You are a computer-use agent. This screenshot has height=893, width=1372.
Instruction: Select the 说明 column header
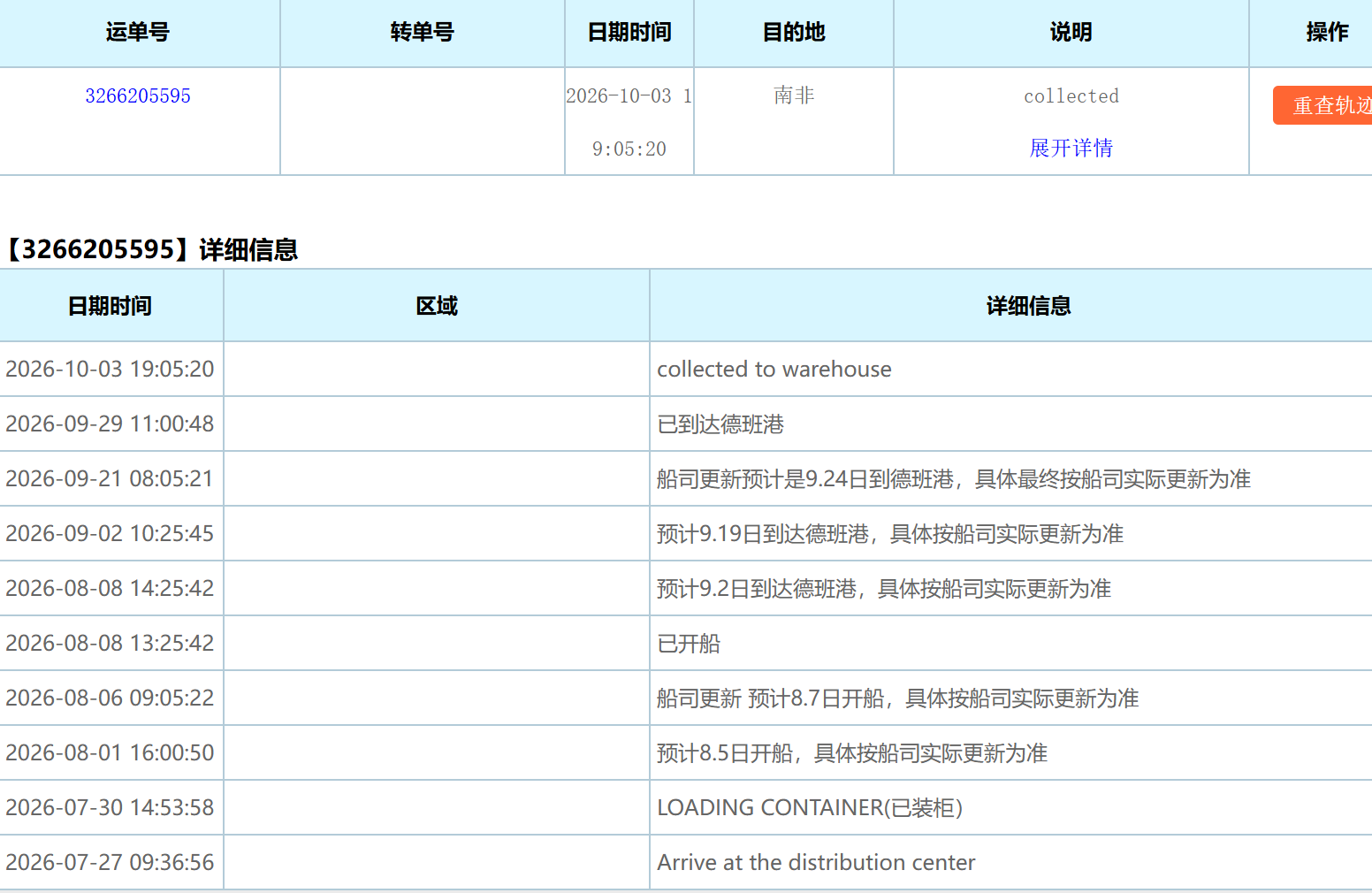[x=1071, y=33]
